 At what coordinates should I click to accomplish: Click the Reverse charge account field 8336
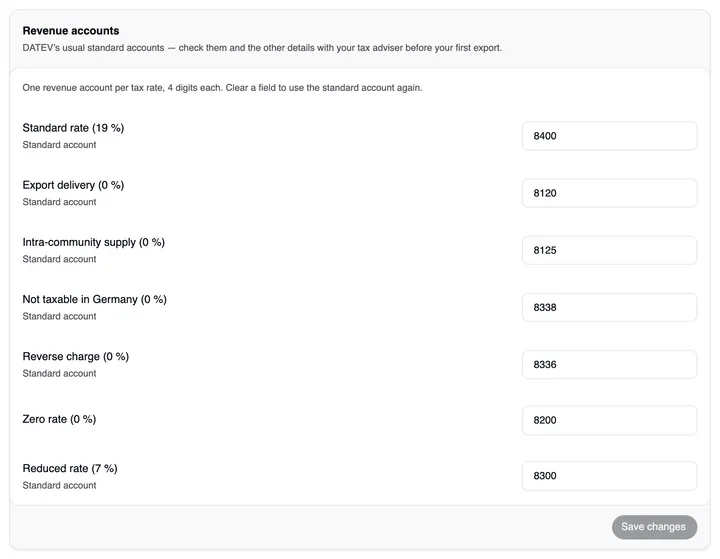tap(609, 365)
